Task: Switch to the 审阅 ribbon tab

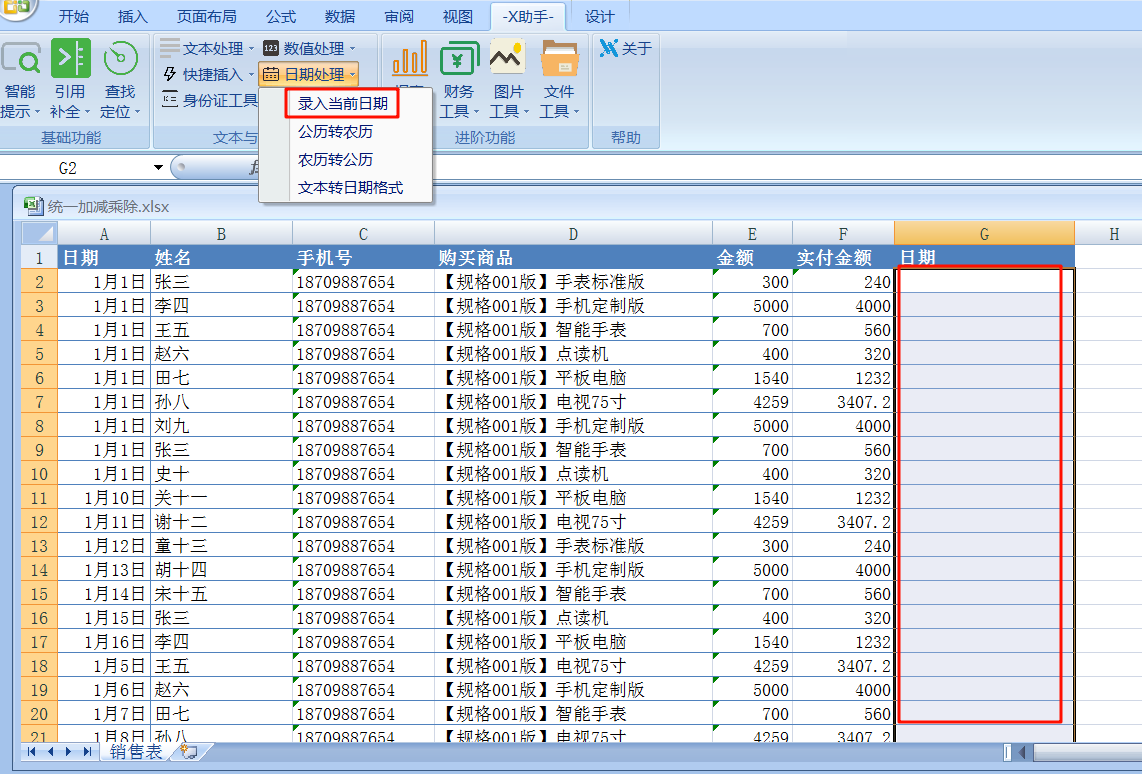Action: pos(399,16)
